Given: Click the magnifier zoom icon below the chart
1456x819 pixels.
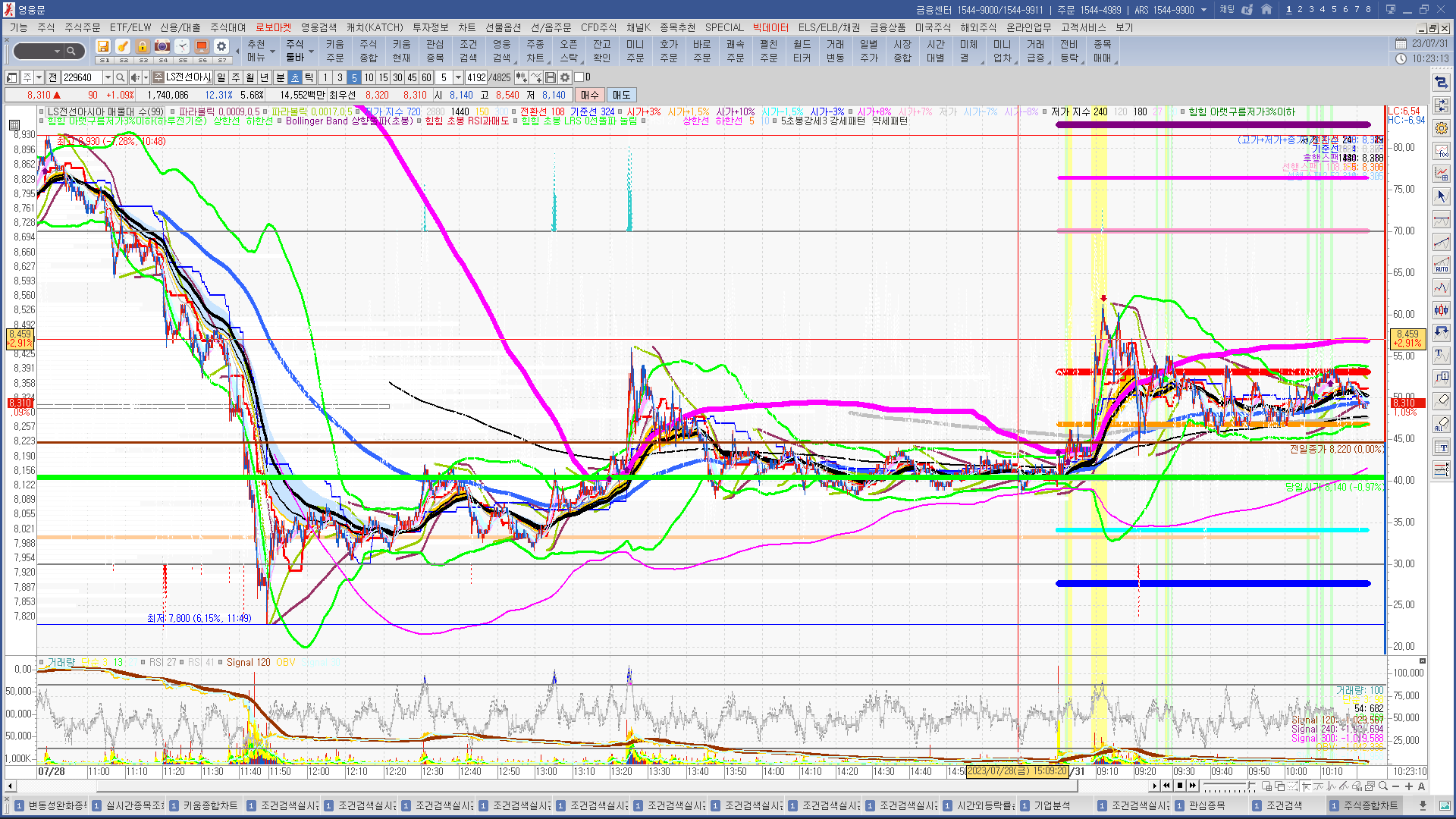Looking at the screenshot, I should click(1383, 786).
